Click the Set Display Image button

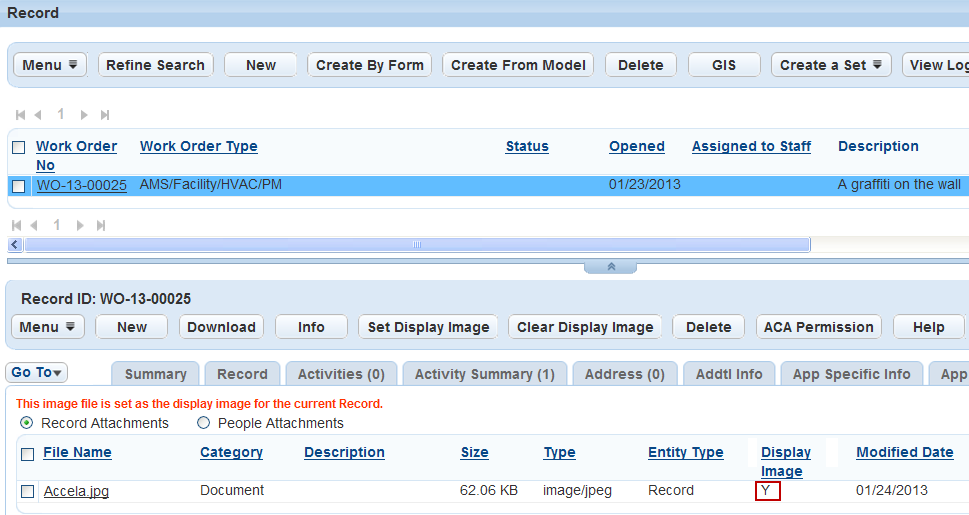pyautogui.click(x=428, y=327)
